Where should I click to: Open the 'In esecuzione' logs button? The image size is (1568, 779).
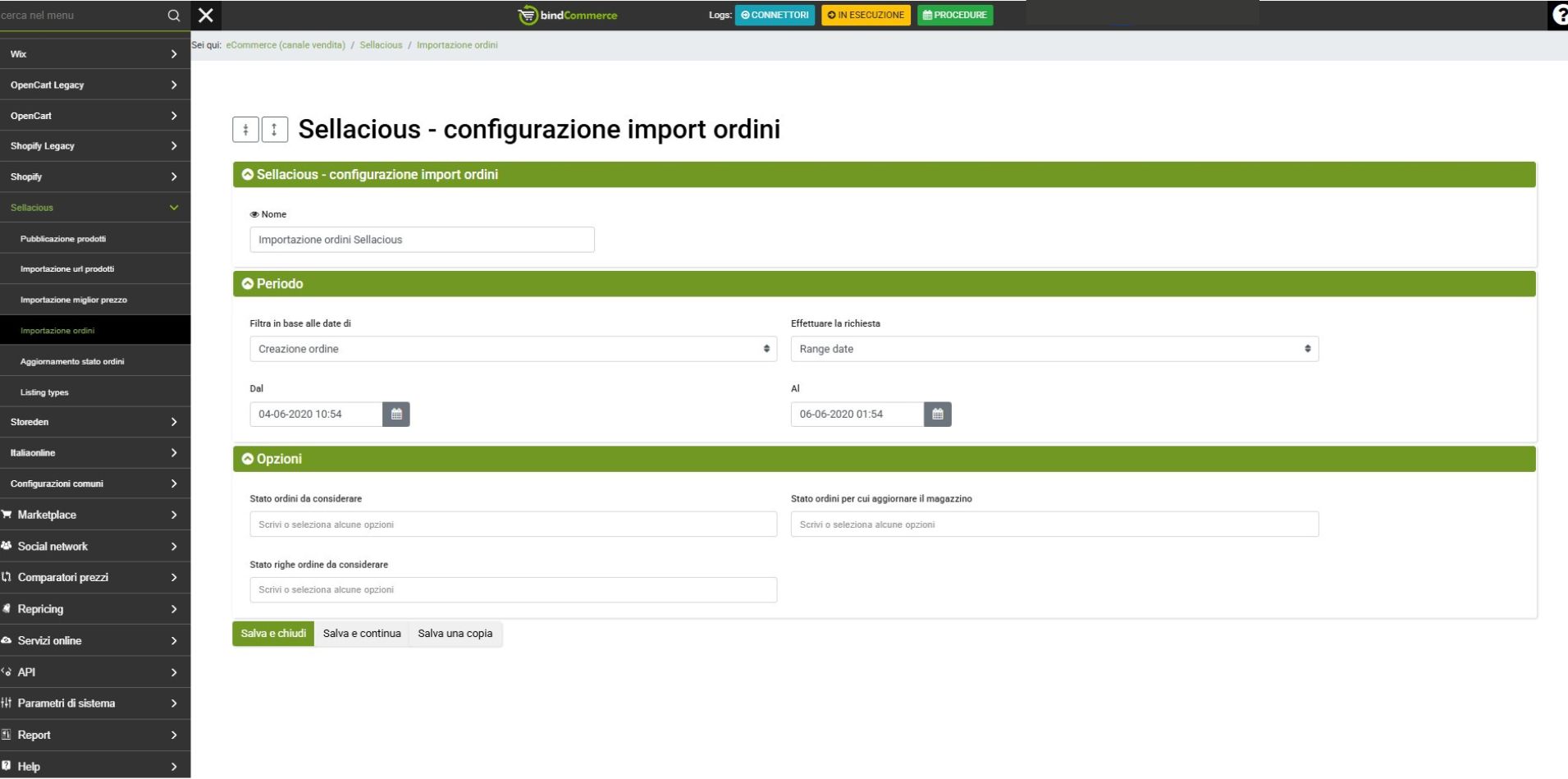click(x=866, y=16)
